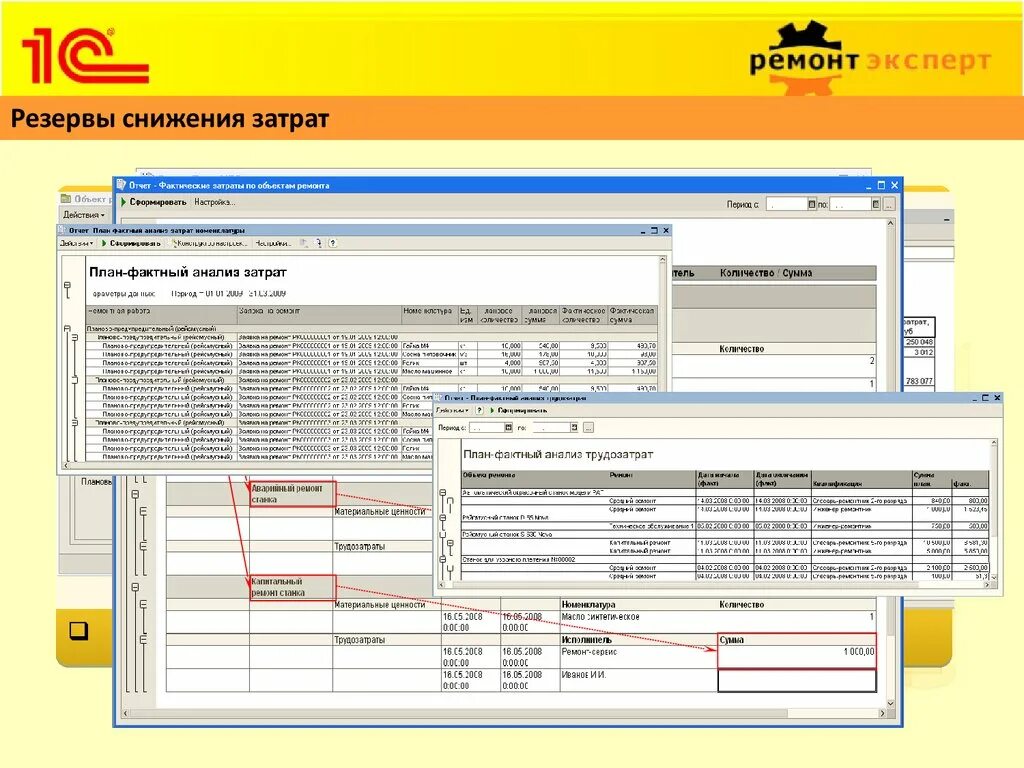Select Аварийный ремонт станка cell
Viewport: 1024px width, 768px height.
pos(292,494)
